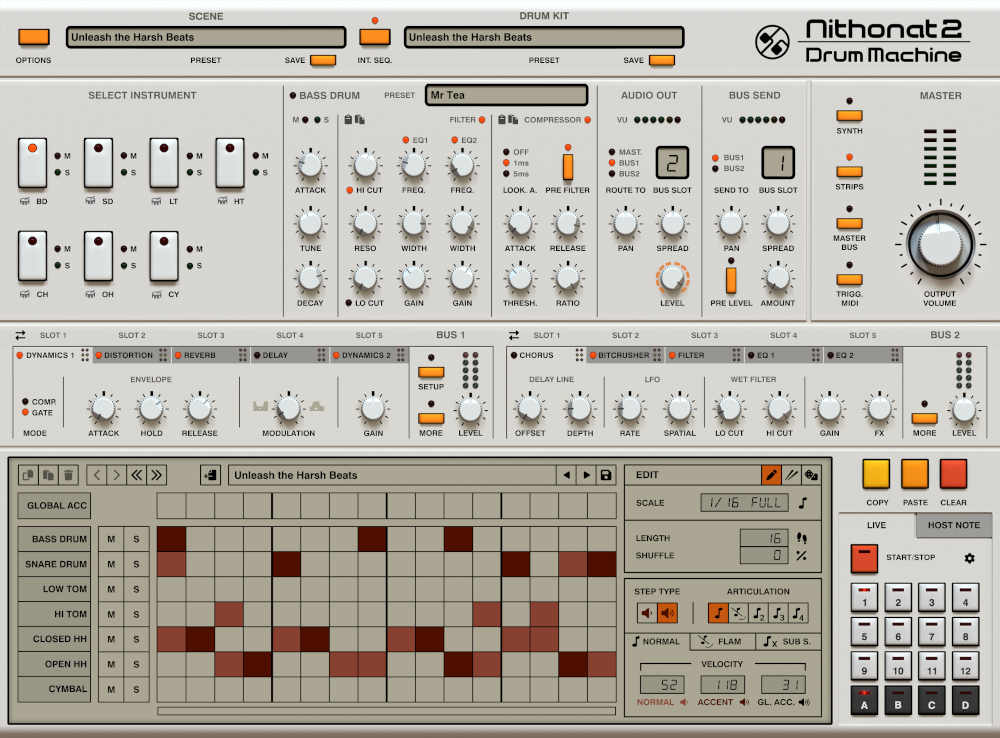Image resolution: width=1000 pixels, height=738 pixels.
Task: Select the loud speaker step type icon
Action: pos(665,612)
